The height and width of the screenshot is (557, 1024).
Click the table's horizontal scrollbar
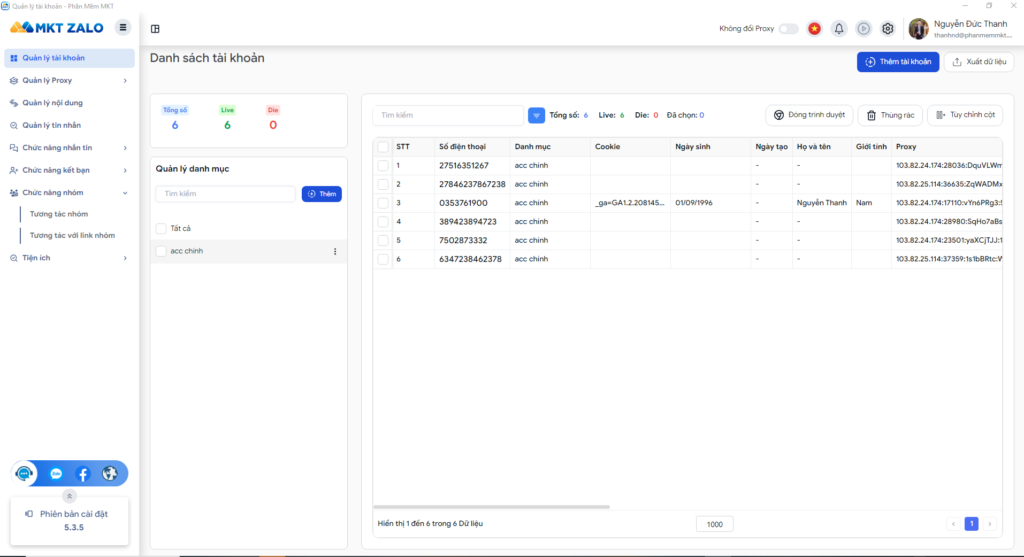pyautogui.click(x=490, y=507)
